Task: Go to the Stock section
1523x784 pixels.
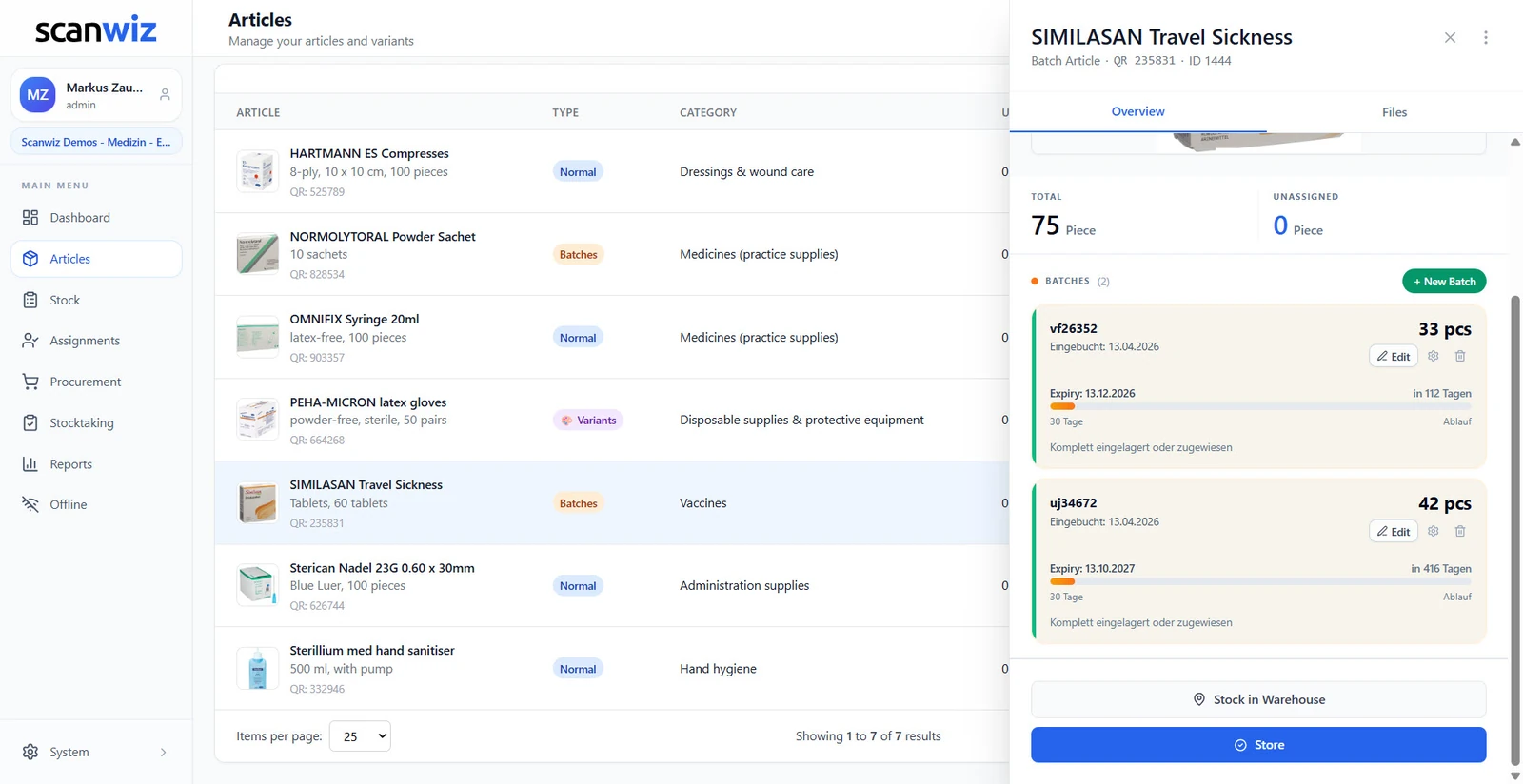Action: point(95,300)
